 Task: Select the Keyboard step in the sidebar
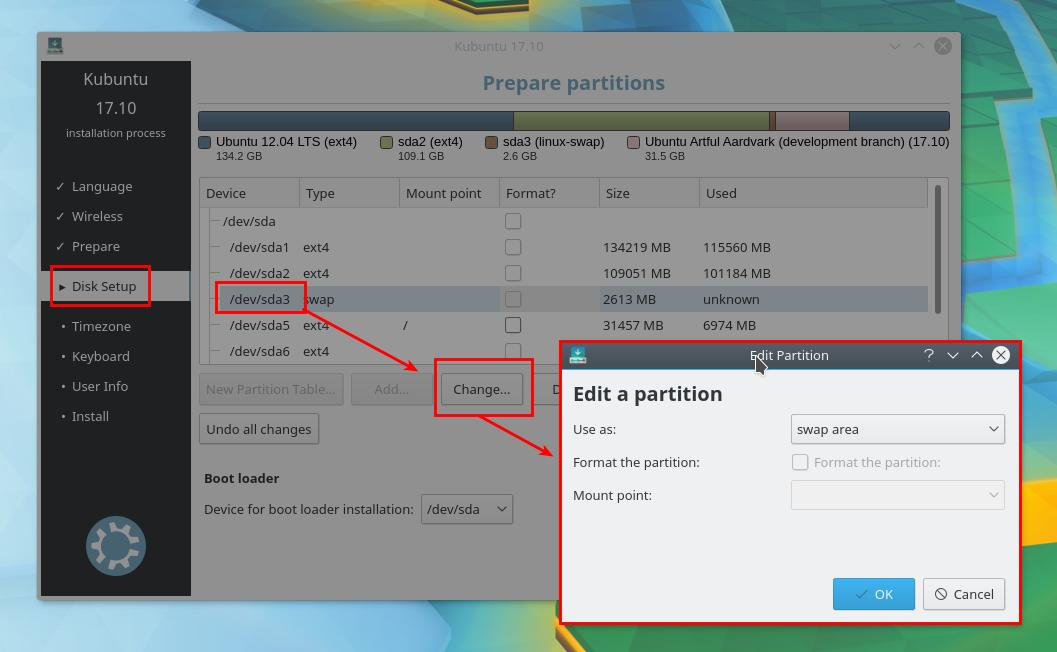(x=100, y=356)
